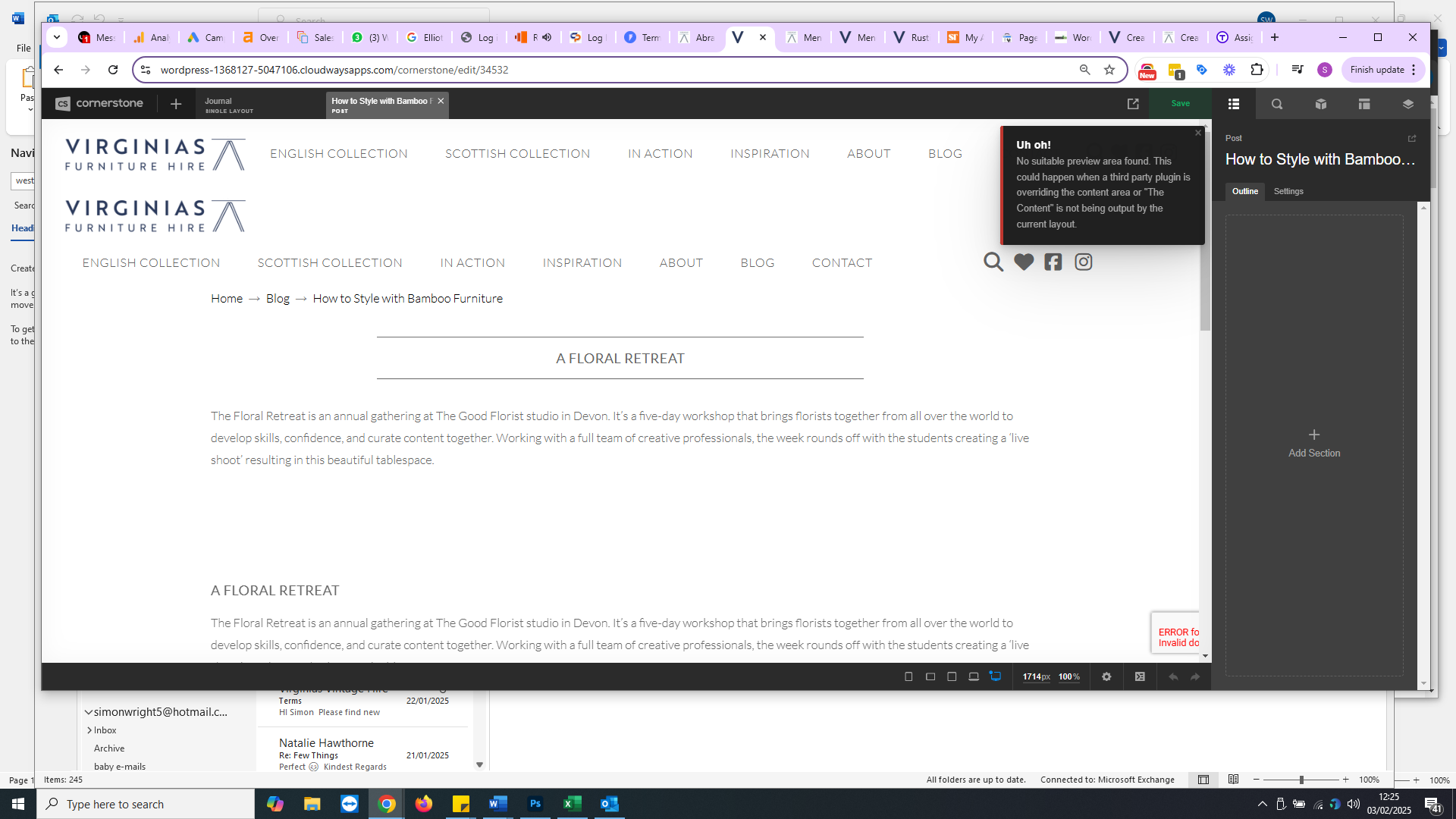Open the Cornerstone elements cube panel

[1320, 104]
